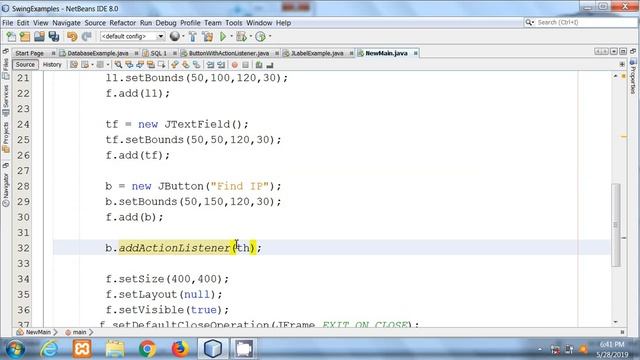640x360 pixels.
Task: Click line number 28 in the gutter
Action: 23,186
